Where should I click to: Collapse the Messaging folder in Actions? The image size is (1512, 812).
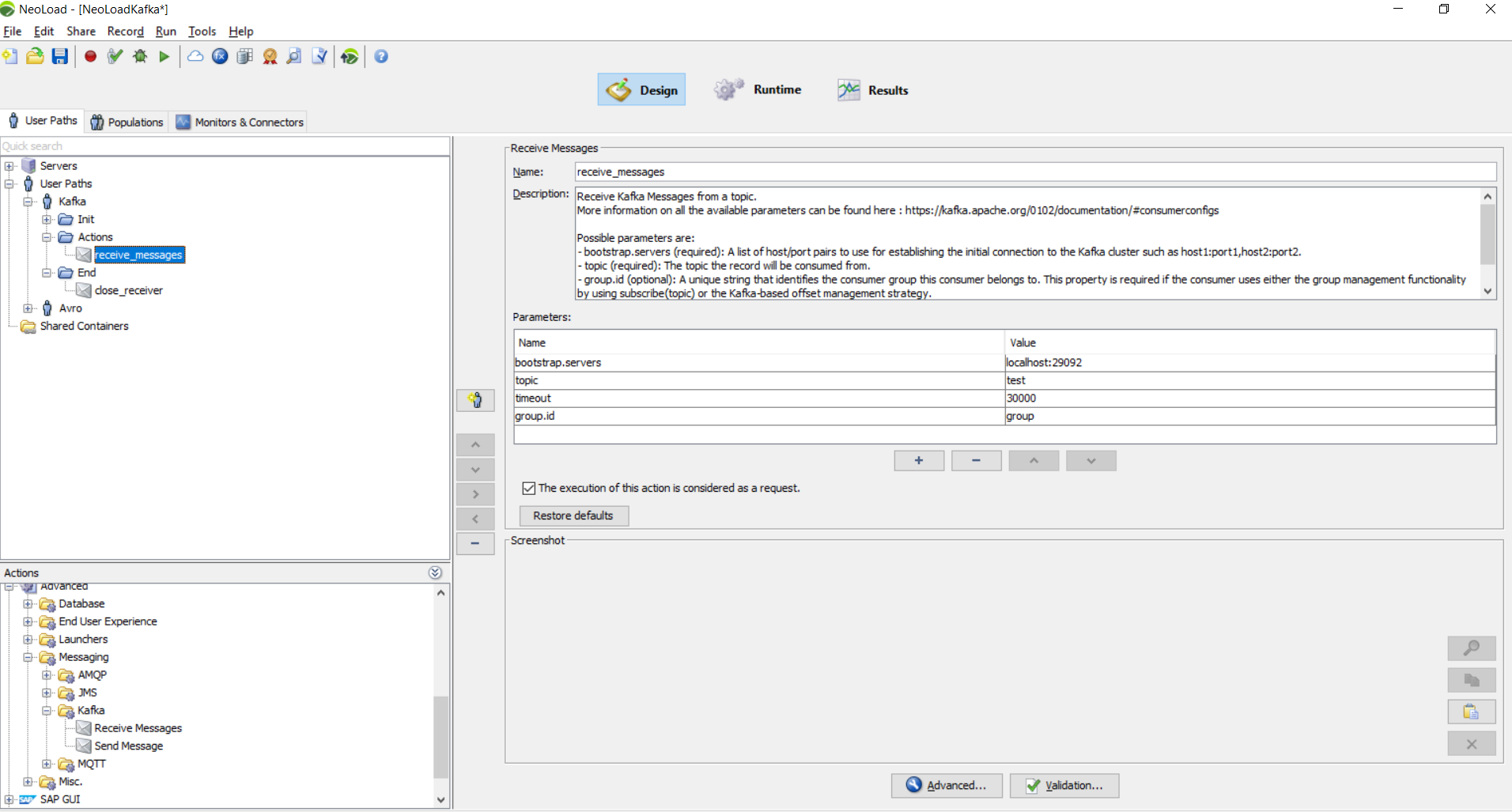(28, 657)
